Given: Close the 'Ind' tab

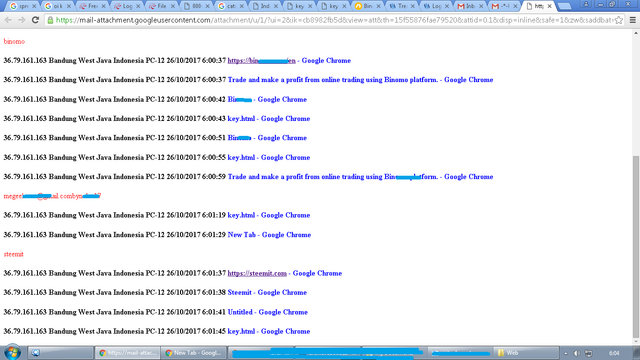Looking at the screenshot, I should [276, 6].
